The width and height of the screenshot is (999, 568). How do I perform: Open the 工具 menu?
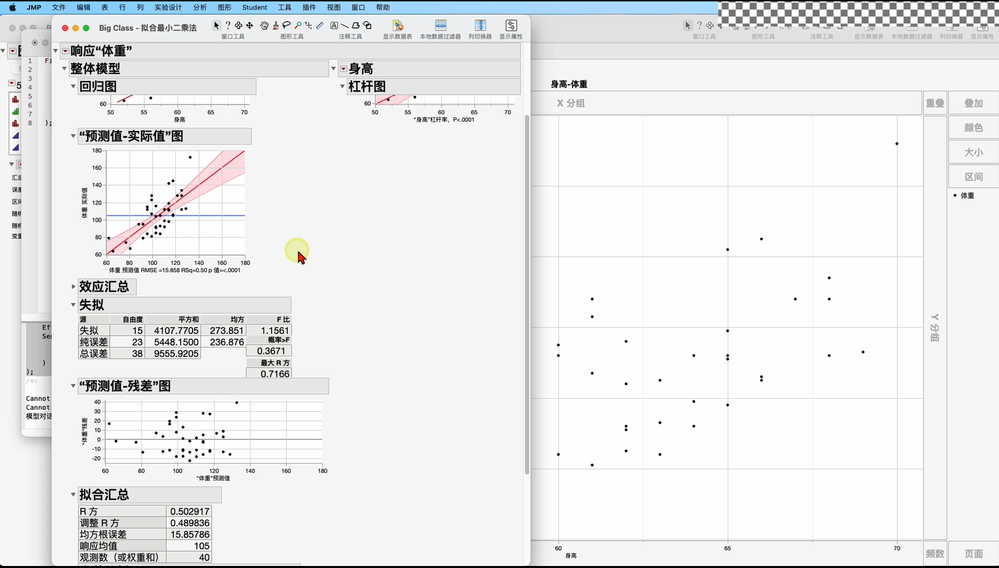coord(285,8)
